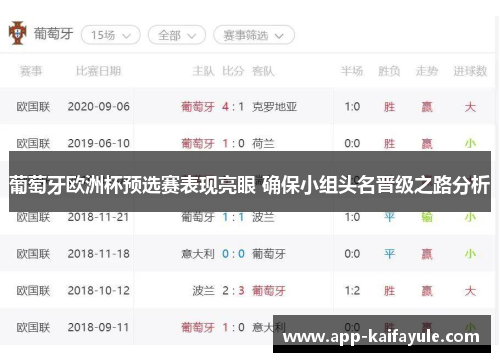This screenshot has height=362, width=500.
Task: Click the 主队 column header
Action: pyautogui.click(x=203, y=71)
